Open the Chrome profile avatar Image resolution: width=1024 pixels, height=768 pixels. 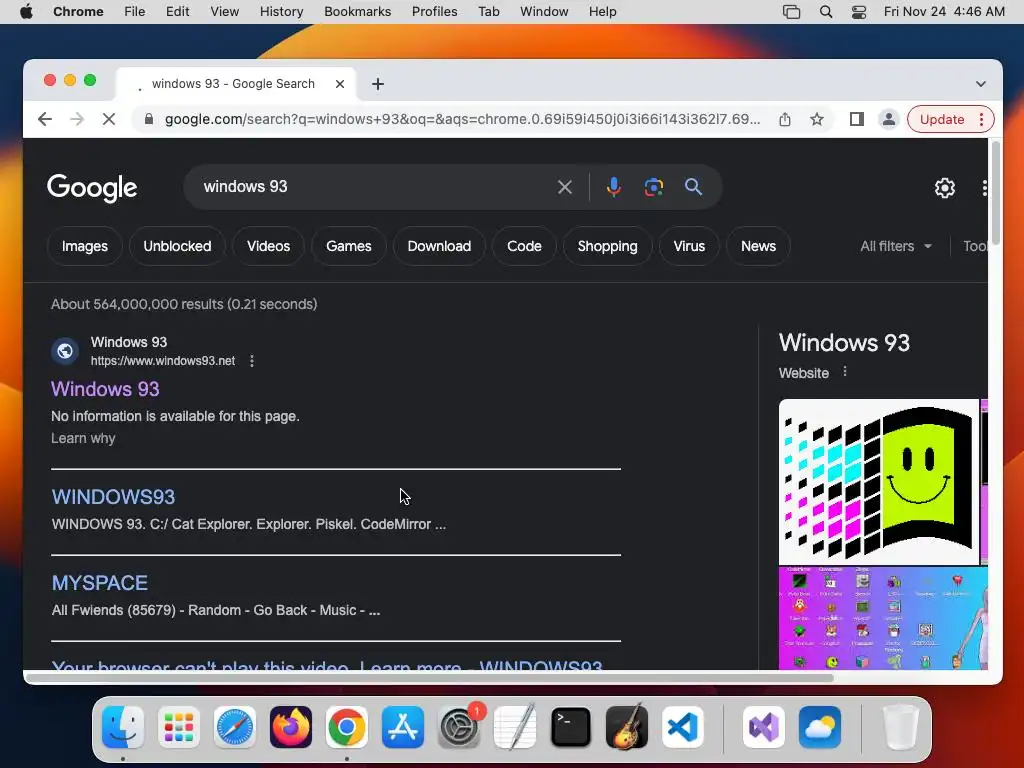pyautogui.click(x=889, y=120)
